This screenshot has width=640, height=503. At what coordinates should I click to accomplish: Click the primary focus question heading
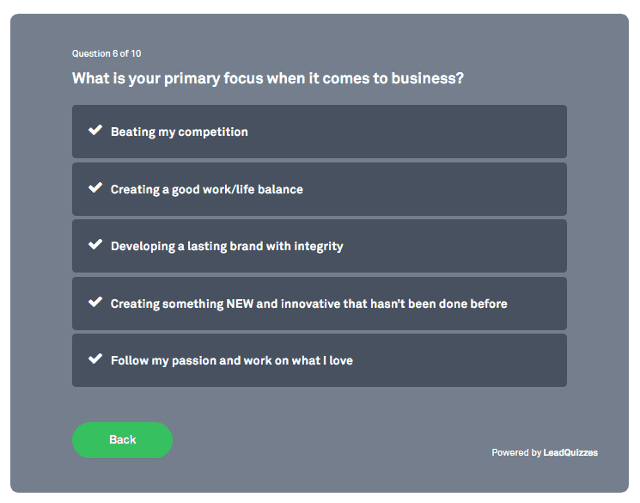pos(267,78)
